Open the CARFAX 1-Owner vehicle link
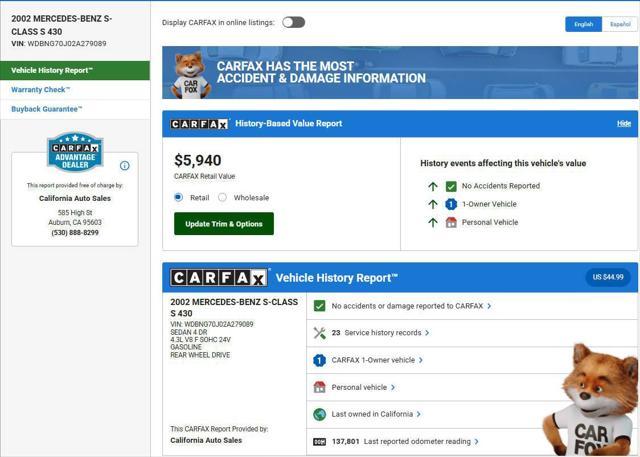The height and width of the screenshot is (457, 640). click(x=373, y=360)
